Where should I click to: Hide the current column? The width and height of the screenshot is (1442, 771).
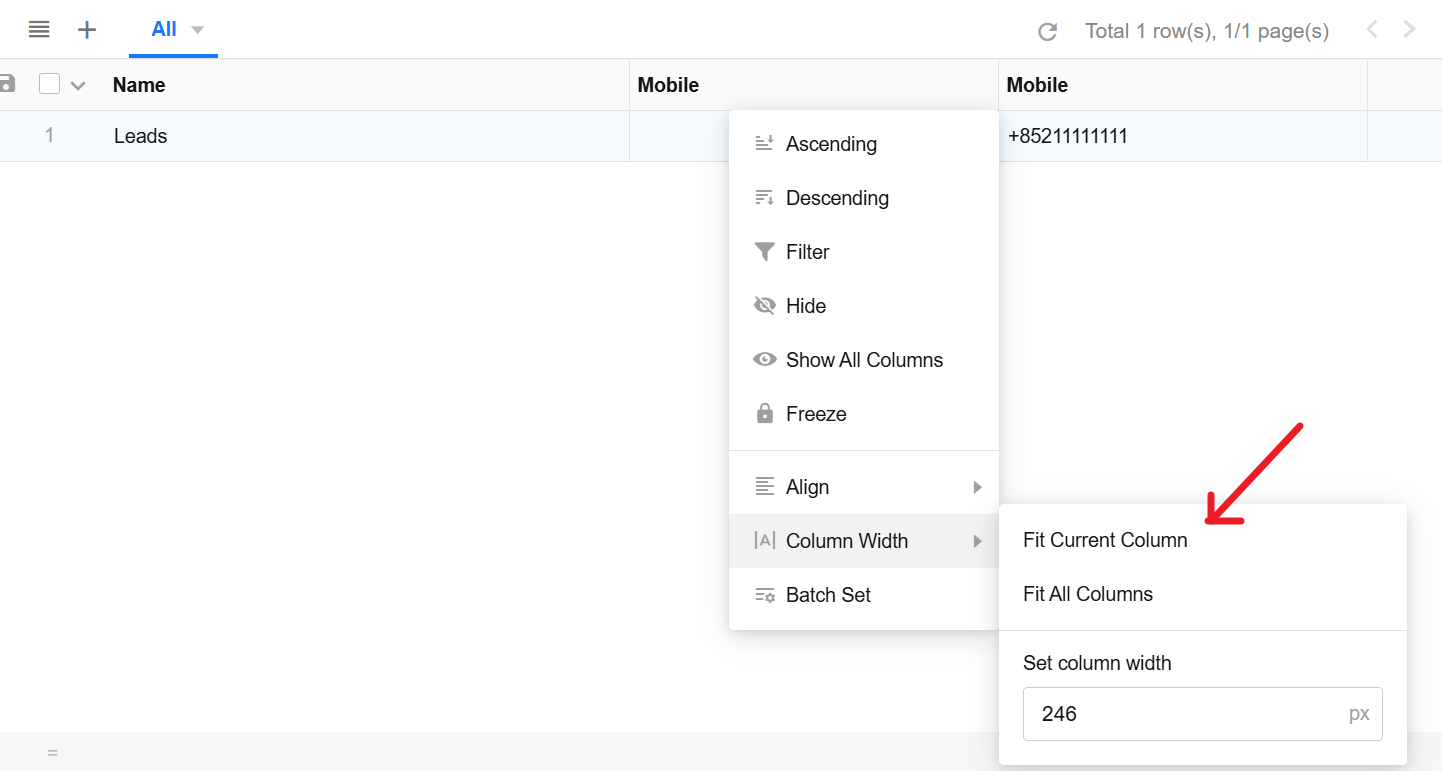tap(805, 306)
